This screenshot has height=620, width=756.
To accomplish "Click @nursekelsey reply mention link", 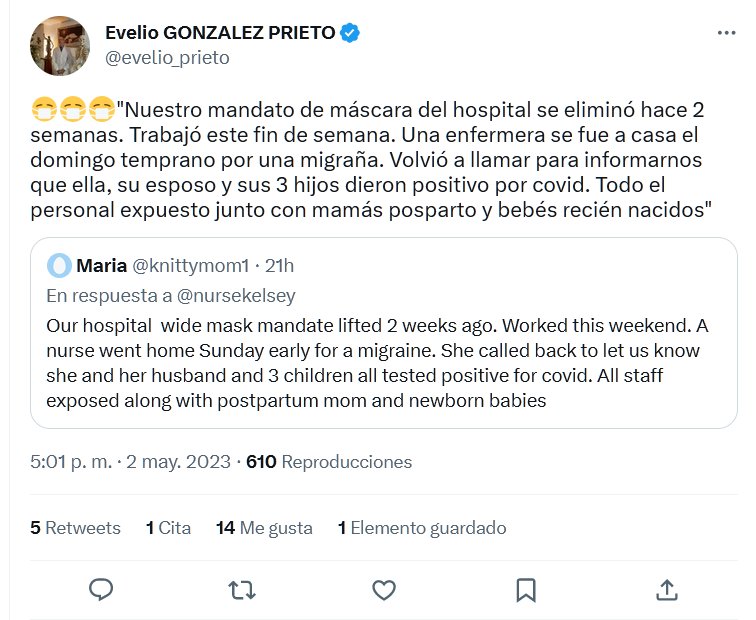I will click(x=237, y=296).
